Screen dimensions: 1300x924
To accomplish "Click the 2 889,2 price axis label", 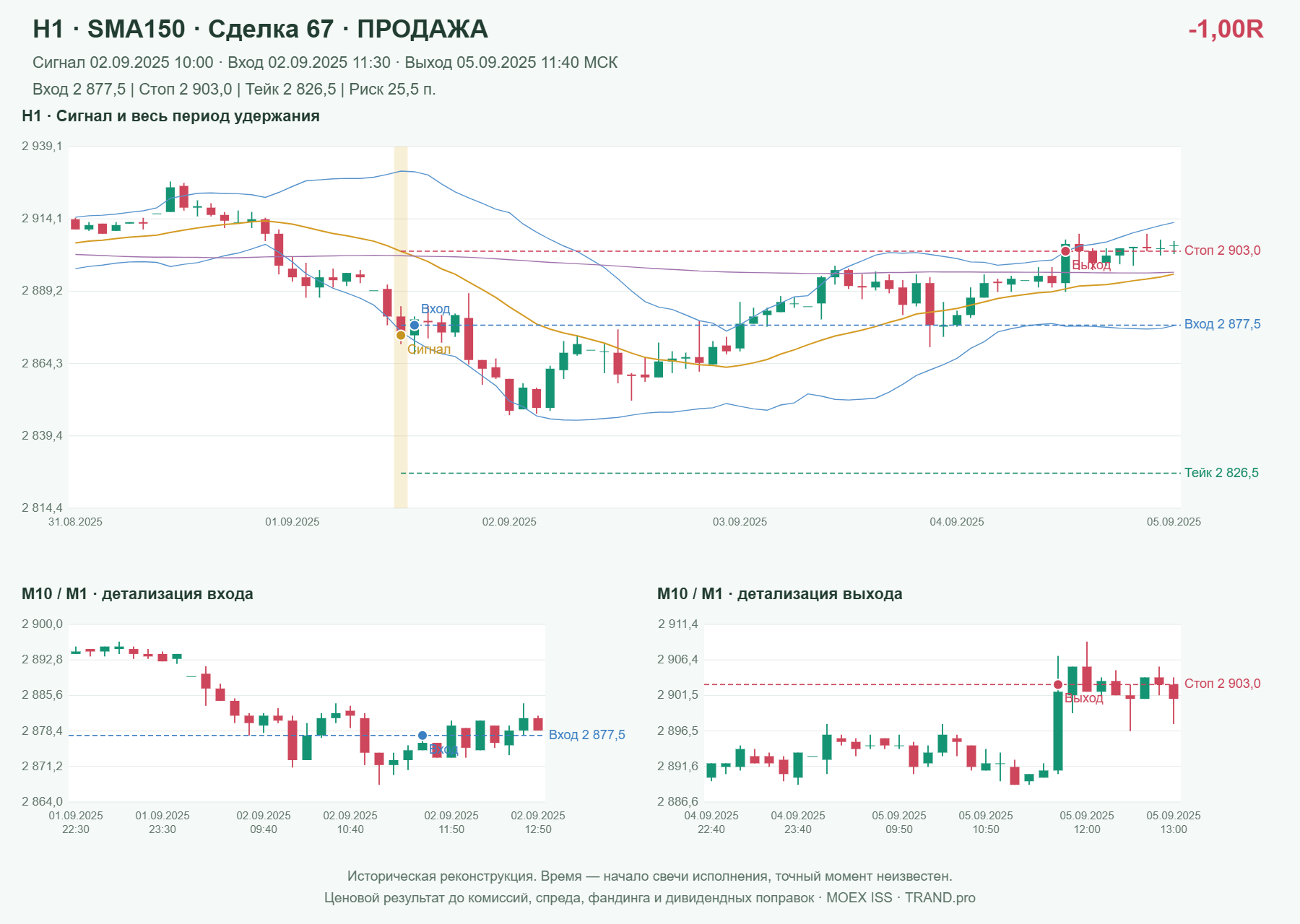I will 42,291.
